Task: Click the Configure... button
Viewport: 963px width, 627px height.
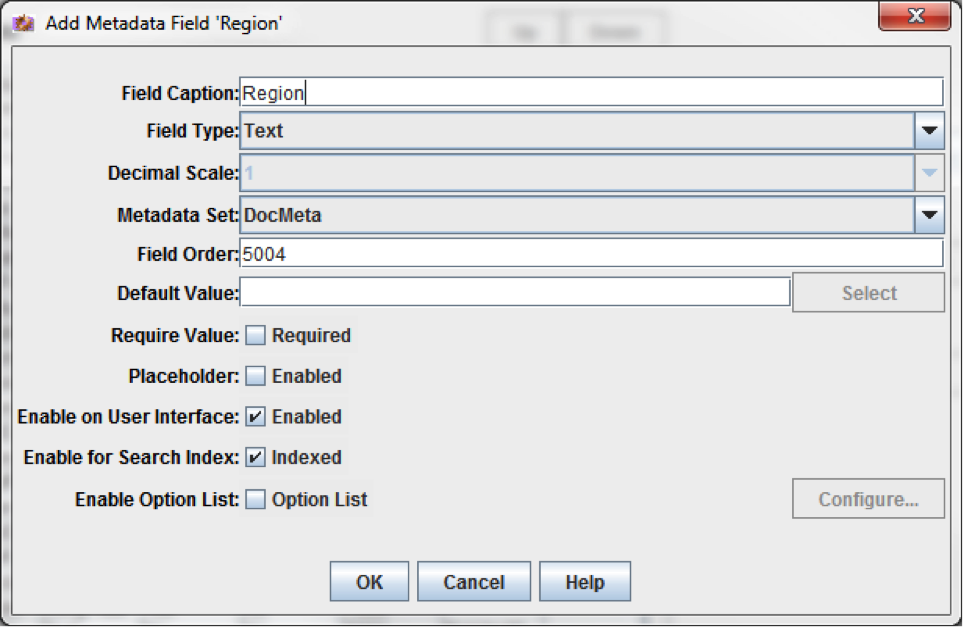Action: [x=868, y=499]
